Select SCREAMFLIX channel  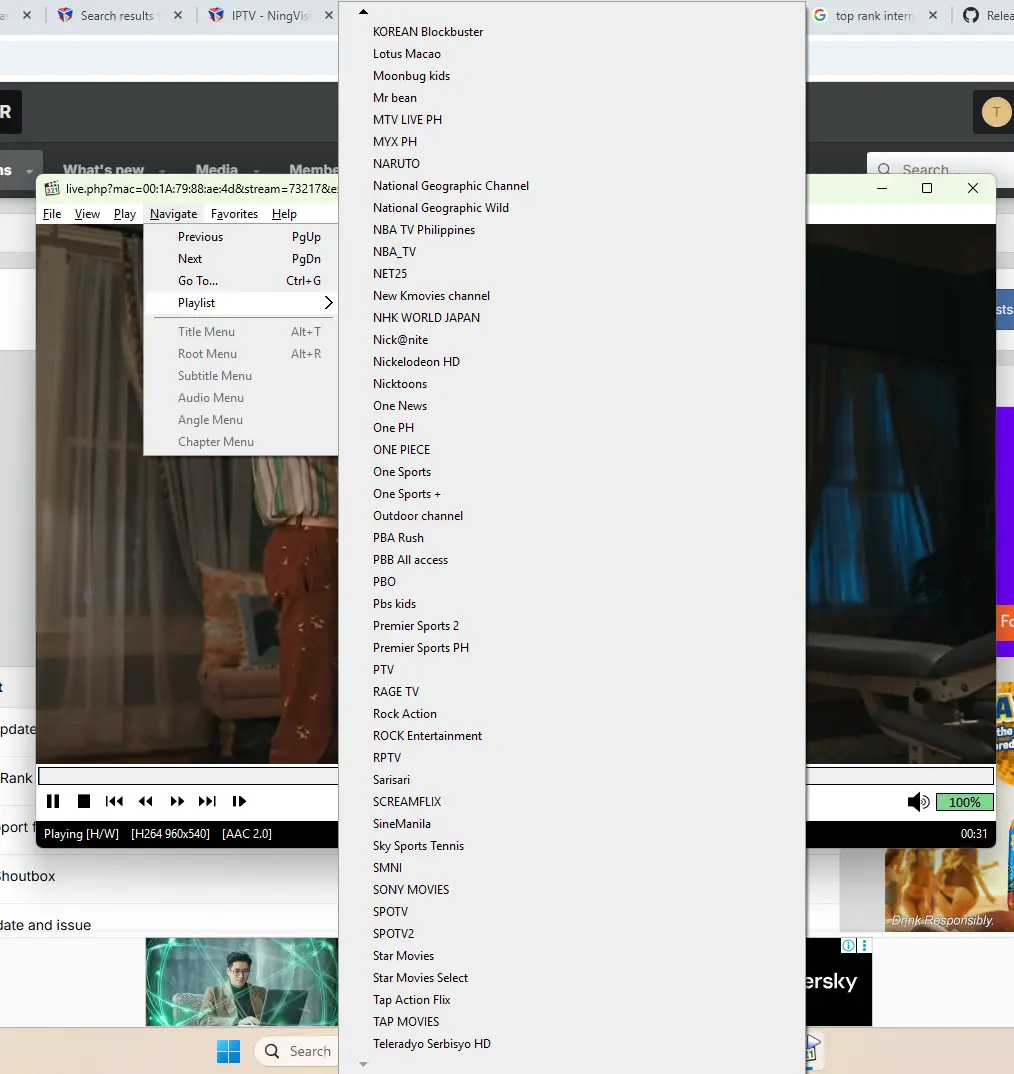point(407,801)
